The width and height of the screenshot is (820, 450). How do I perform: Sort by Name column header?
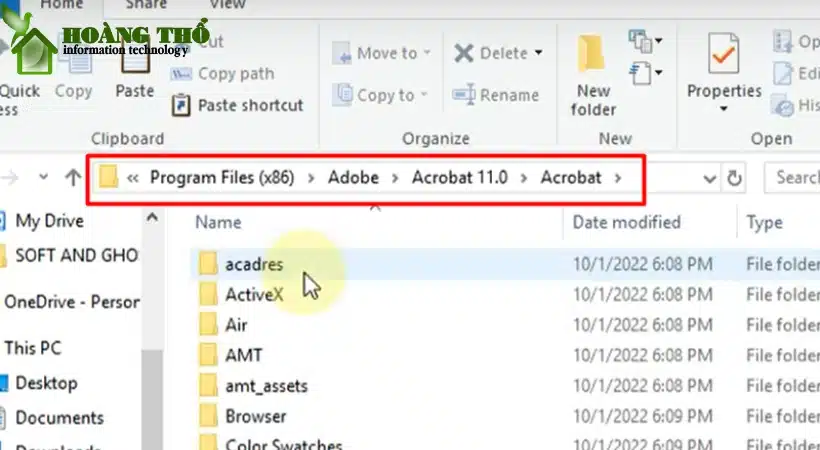click(218, 222)
